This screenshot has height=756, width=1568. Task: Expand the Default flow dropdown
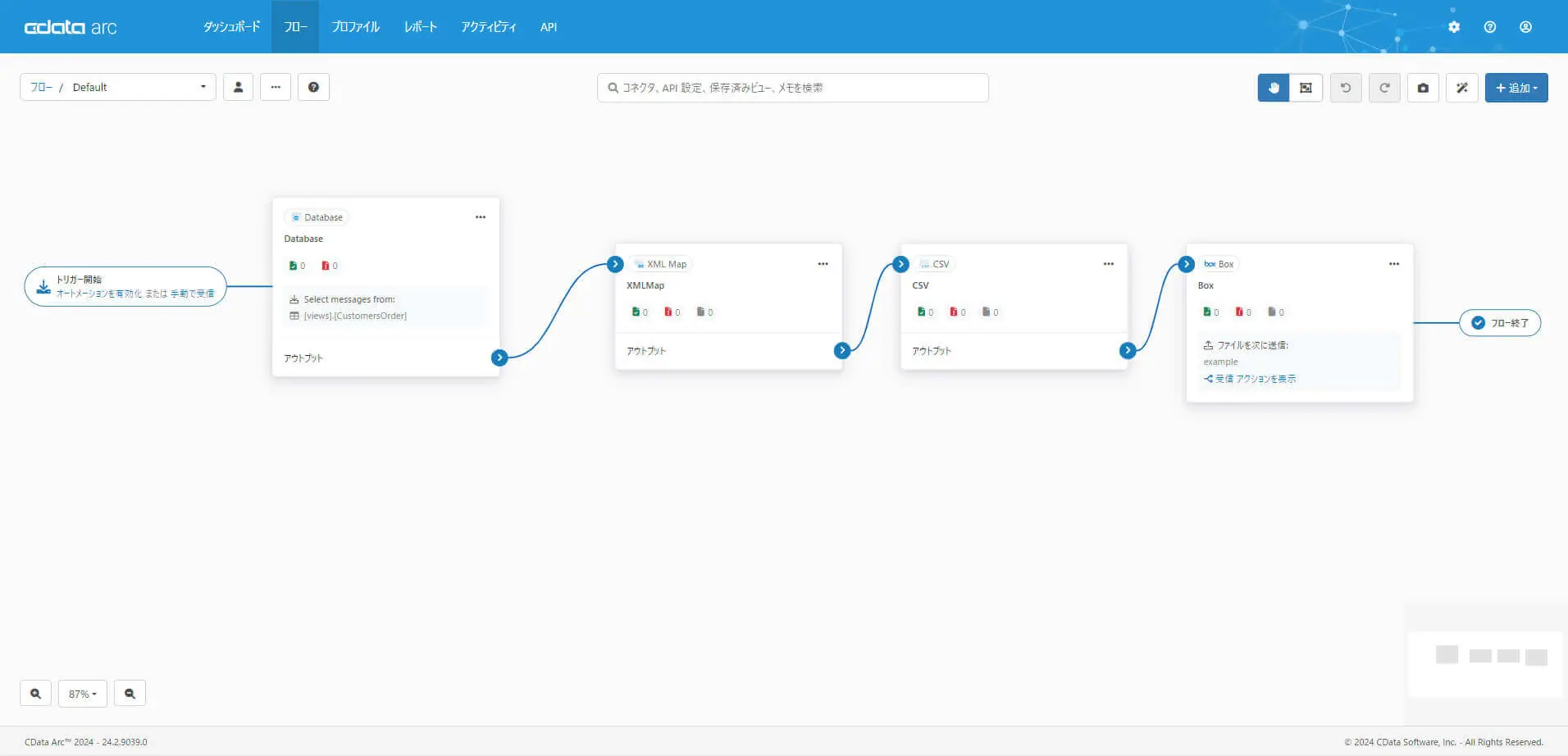pos(118,87)
